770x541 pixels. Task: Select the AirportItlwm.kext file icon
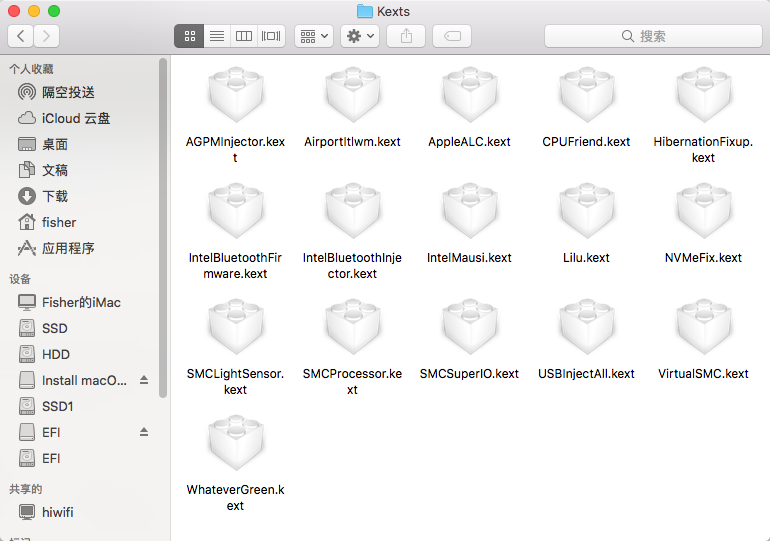pyautogui.click(x=353, y=94)
